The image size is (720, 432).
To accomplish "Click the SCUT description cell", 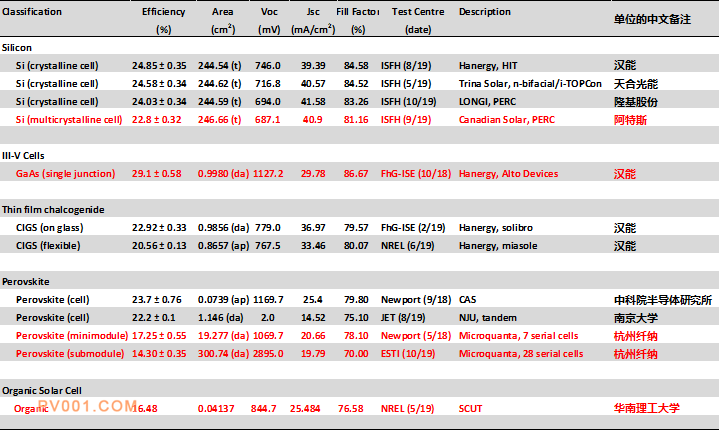I will coord(470,409).
